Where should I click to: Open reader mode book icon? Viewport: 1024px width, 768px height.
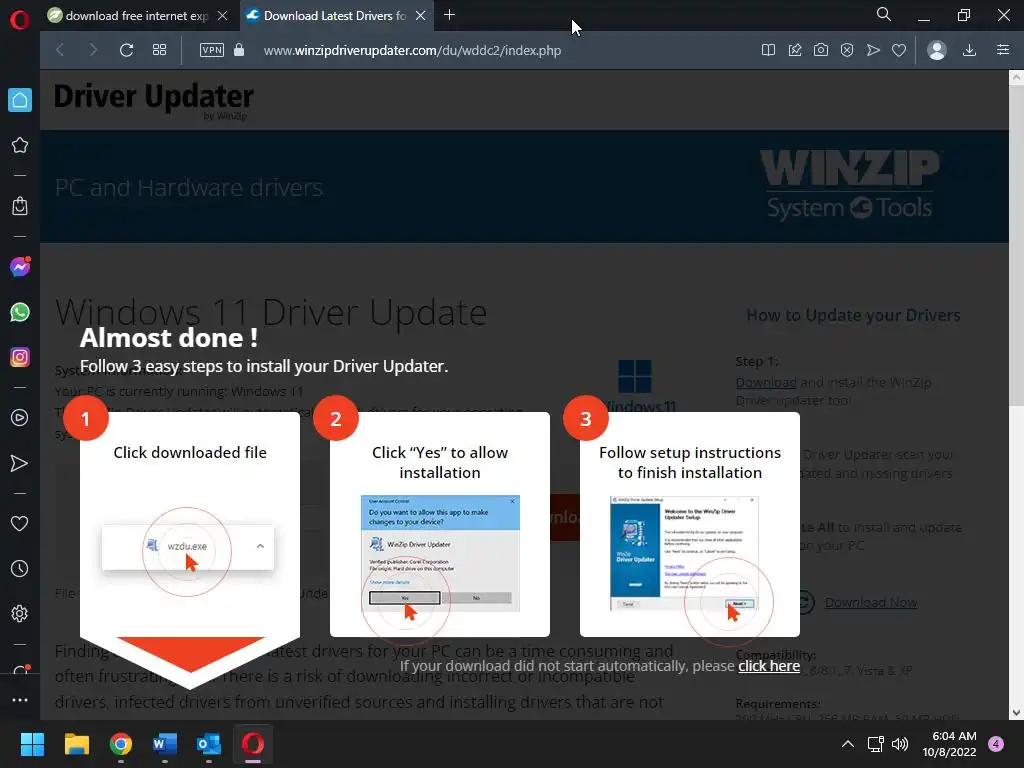click(769, 50)
